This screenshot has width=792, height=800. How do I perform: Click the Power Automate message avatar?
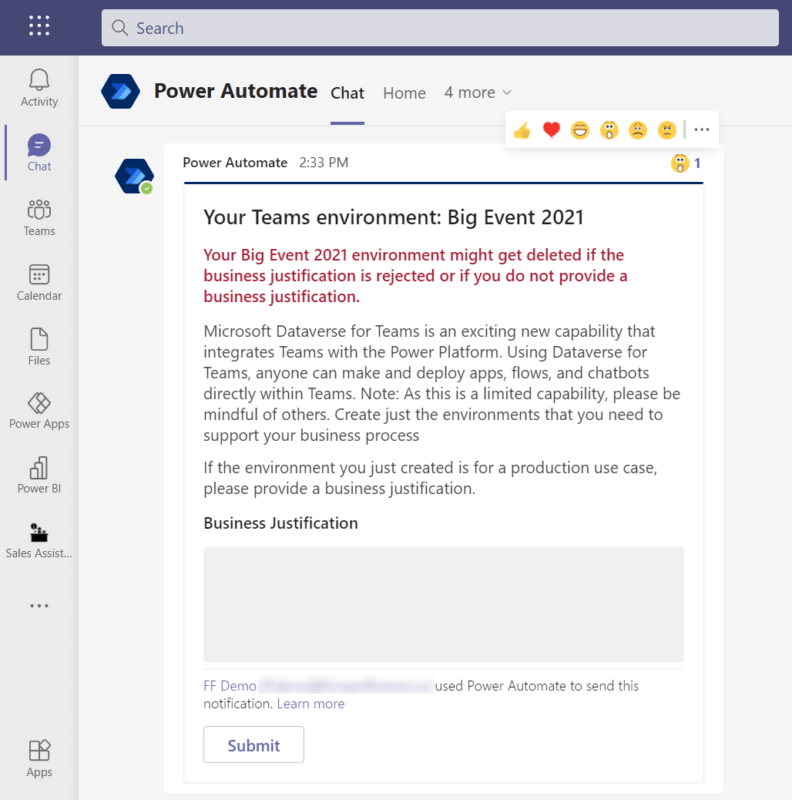point(134,176)
